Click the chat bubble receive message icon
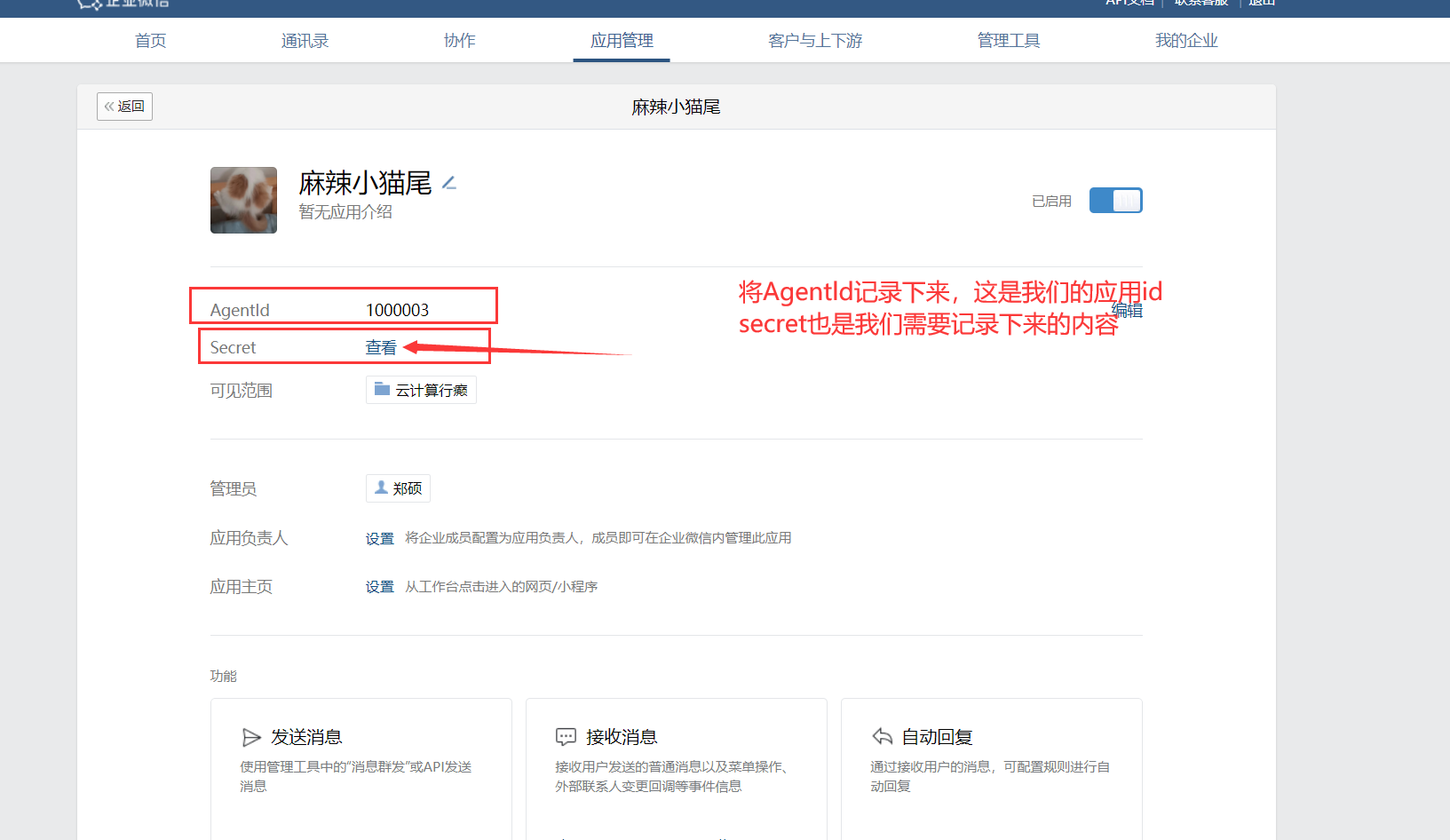The width and height of the screenshot is (1450, 840). 566,737
